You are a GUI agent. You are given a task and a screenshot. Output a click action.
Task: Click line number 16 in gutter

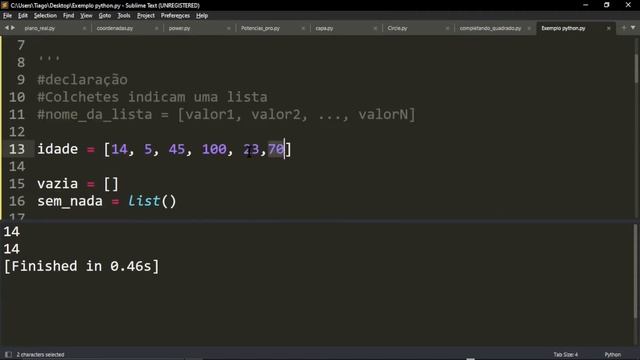(x=17, y=201)
